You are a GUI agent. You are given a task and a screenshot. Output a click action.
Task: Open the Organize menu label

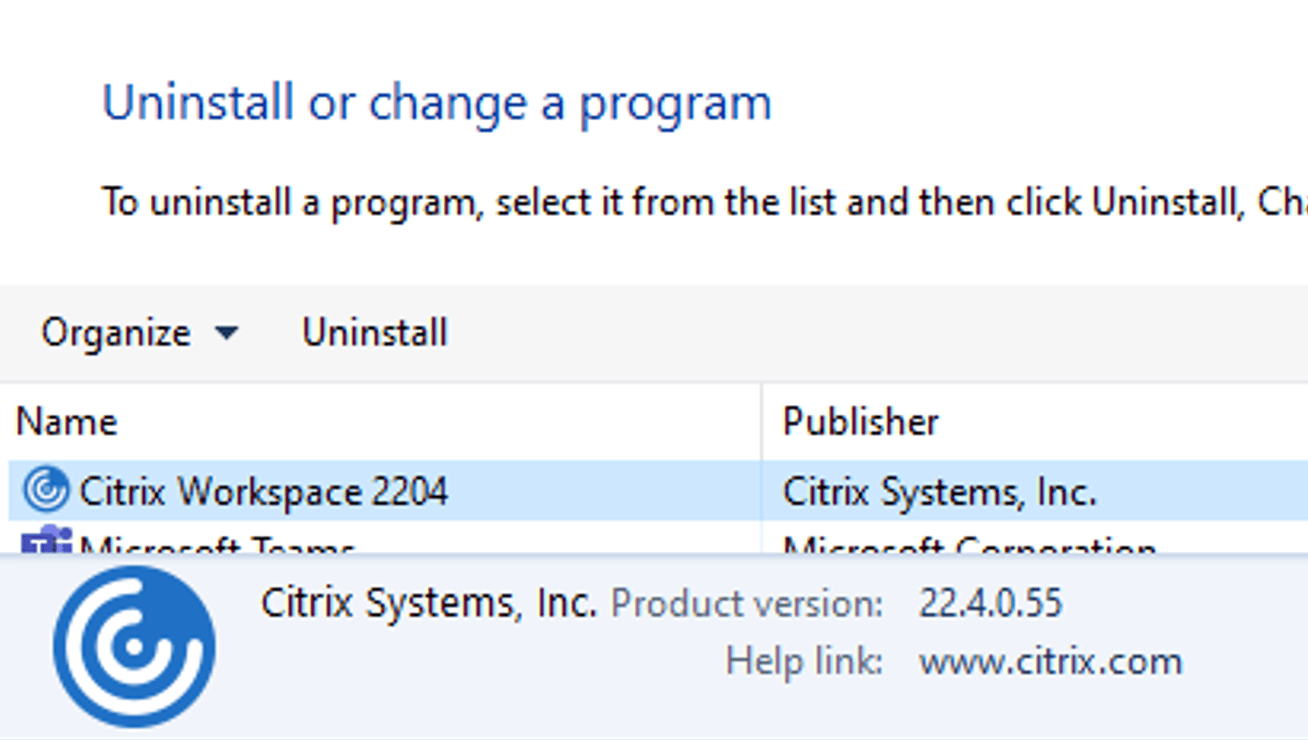pos(116,333)
